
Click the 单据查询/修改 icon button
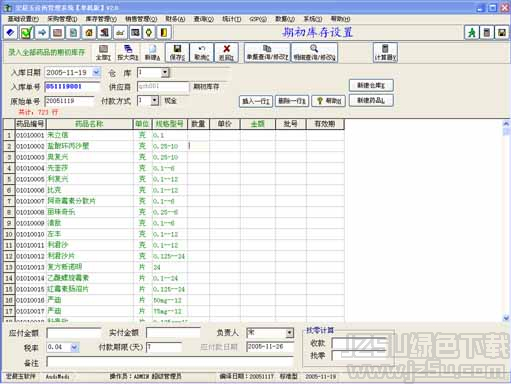coord(267,52)
